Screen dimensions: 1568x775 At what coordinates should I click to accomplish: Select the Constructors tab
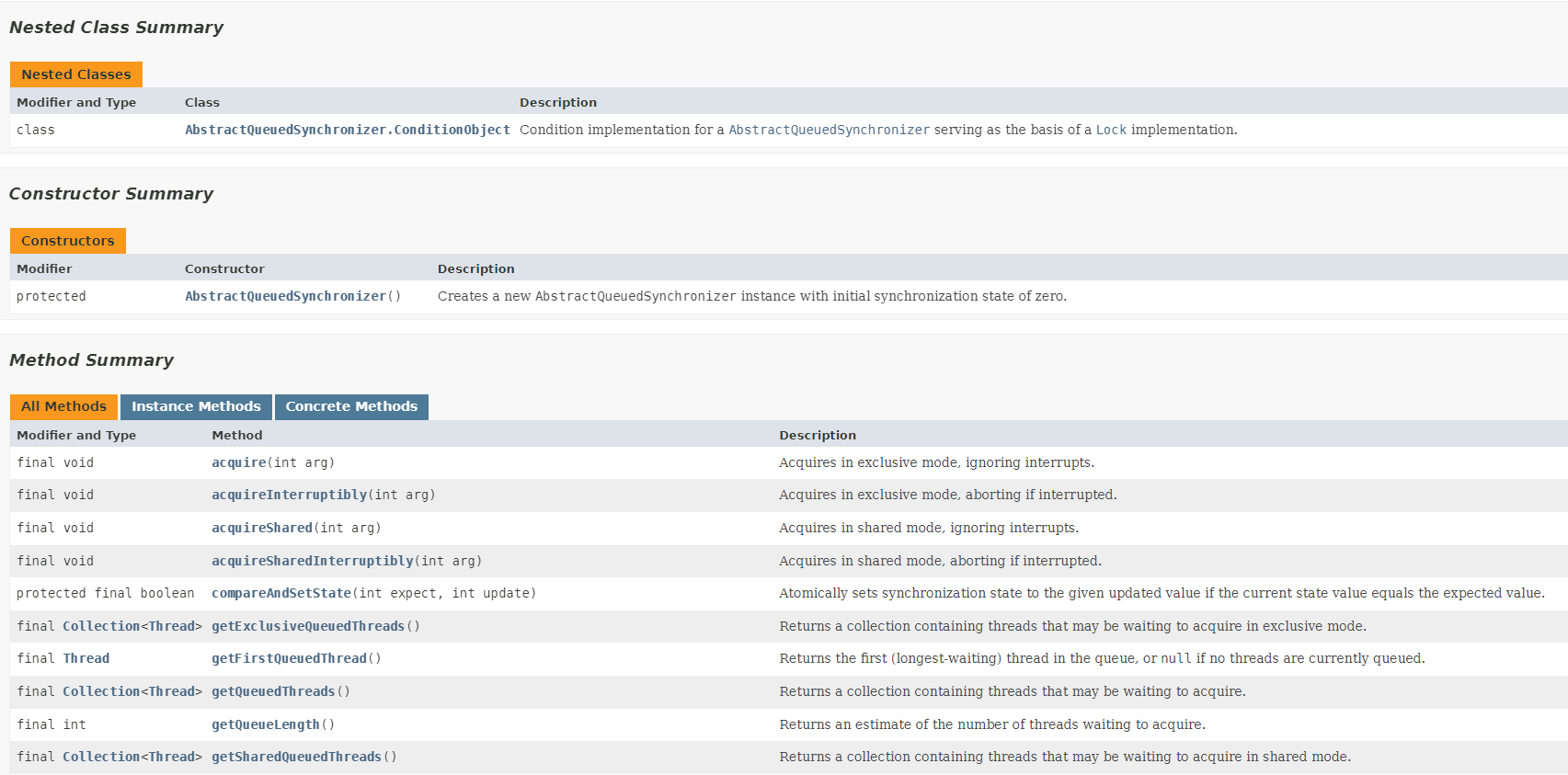click(x=68, y=241)
